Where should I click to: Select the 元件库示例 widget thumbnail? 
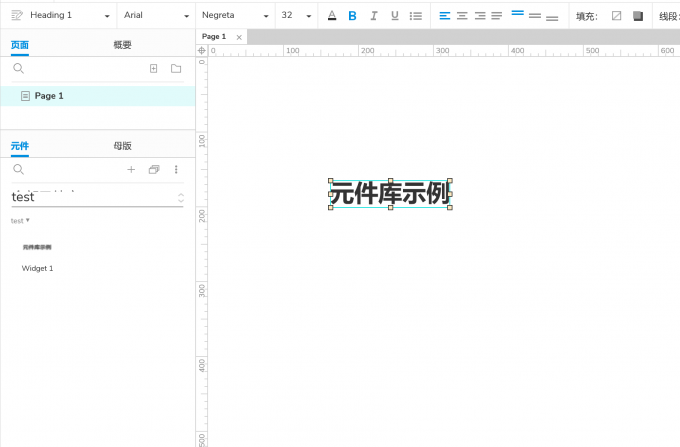37,247
